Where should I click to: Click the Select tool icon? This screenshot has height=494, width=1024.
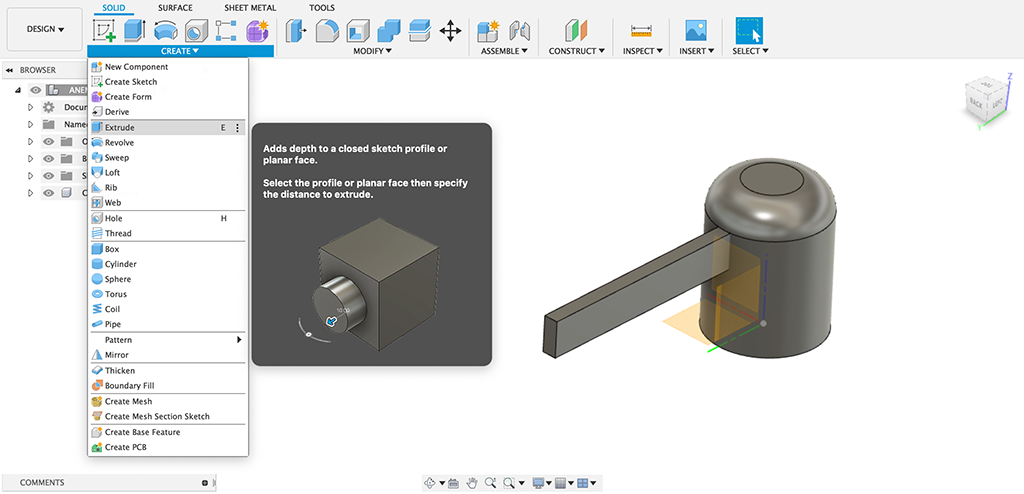(x=749, y=31)
